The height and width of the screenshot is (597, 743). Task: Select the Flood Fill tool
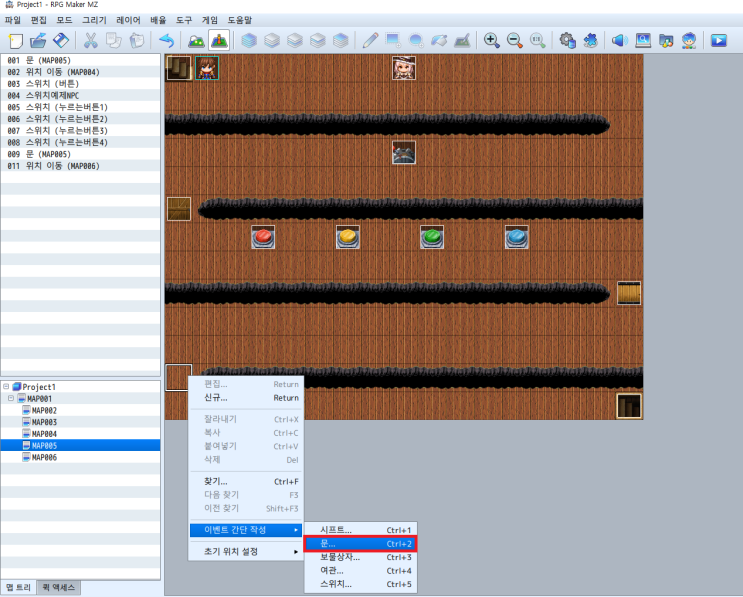pyautogui.click(x=439, y=41)
